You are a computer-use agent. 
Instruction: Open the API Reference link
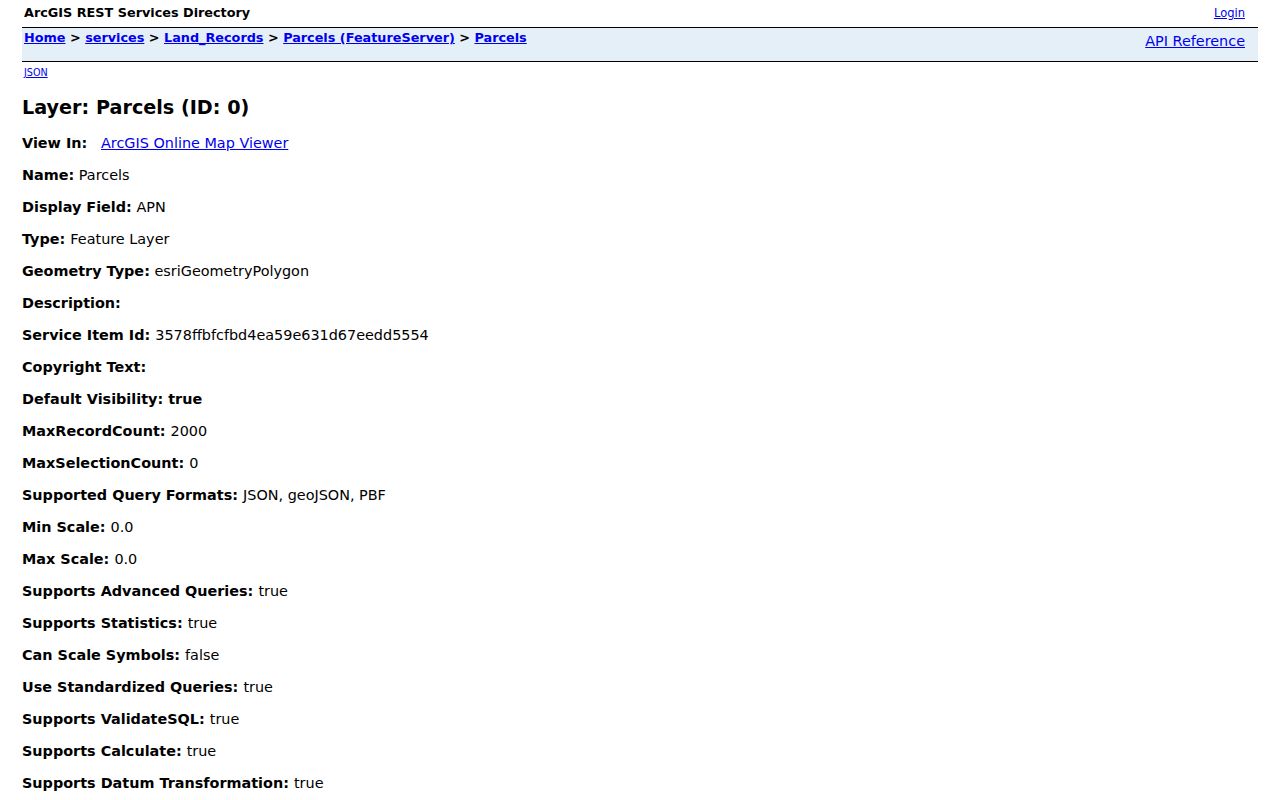tap(1195, 41)
